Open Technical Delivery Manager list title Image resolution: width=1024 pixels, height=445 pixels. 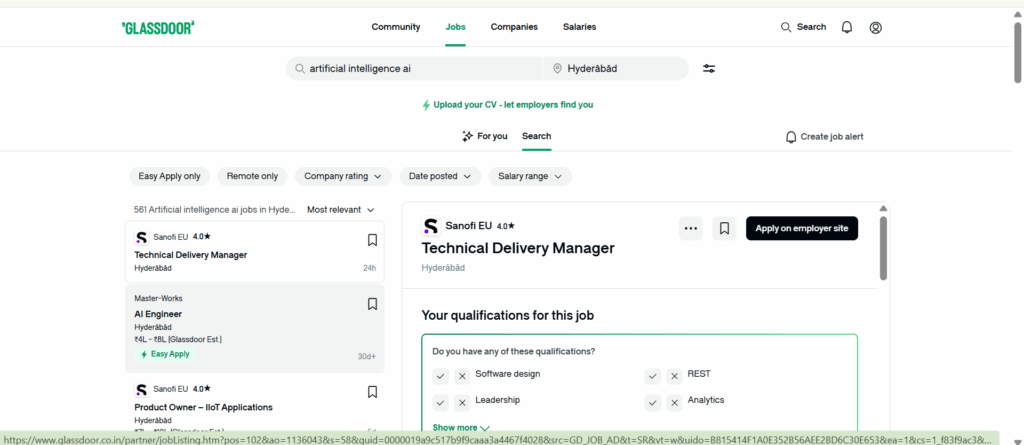click(x=191, y=255)
